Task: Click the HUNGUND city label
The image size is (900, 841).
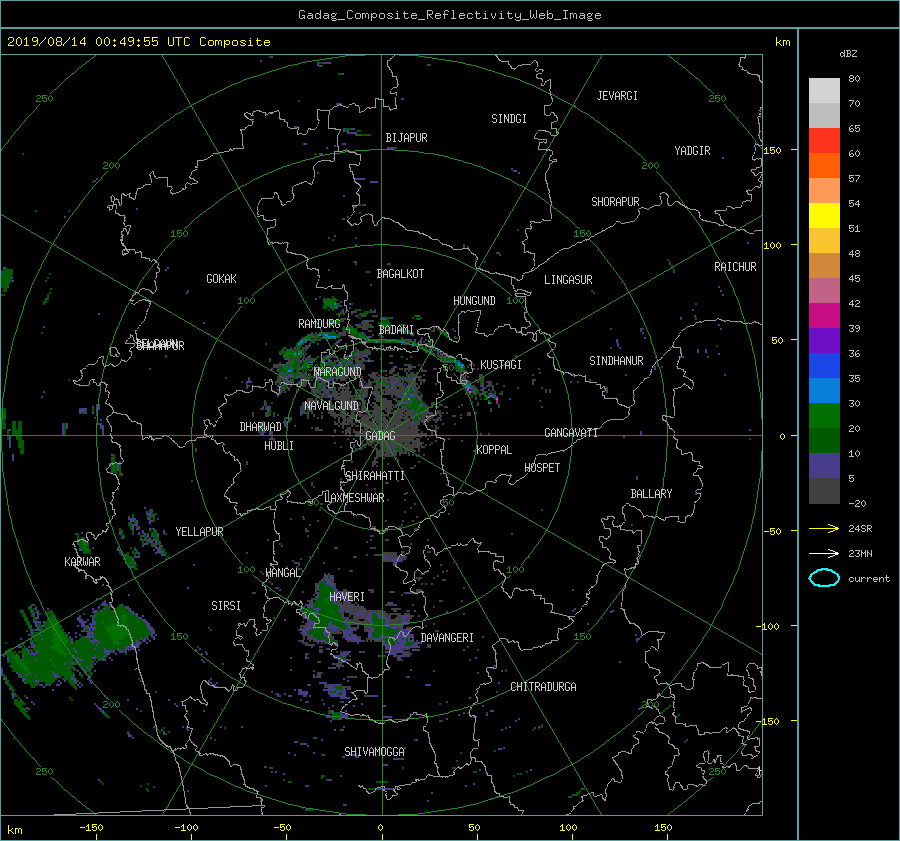Action: pyautogui.click(x=474, y=301)
